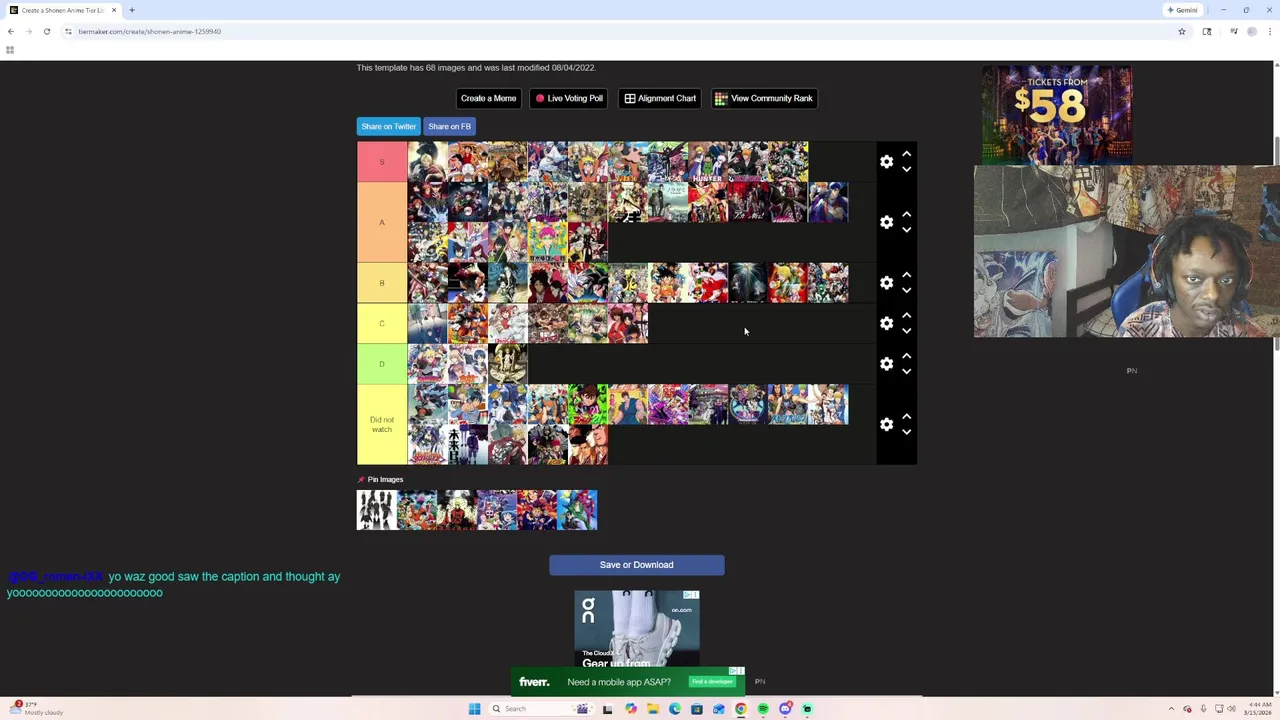The width and height of the screenshot is (1280, 720).
Task: Open Microsoft Edge from taskbar
Action: coord(675,709)
